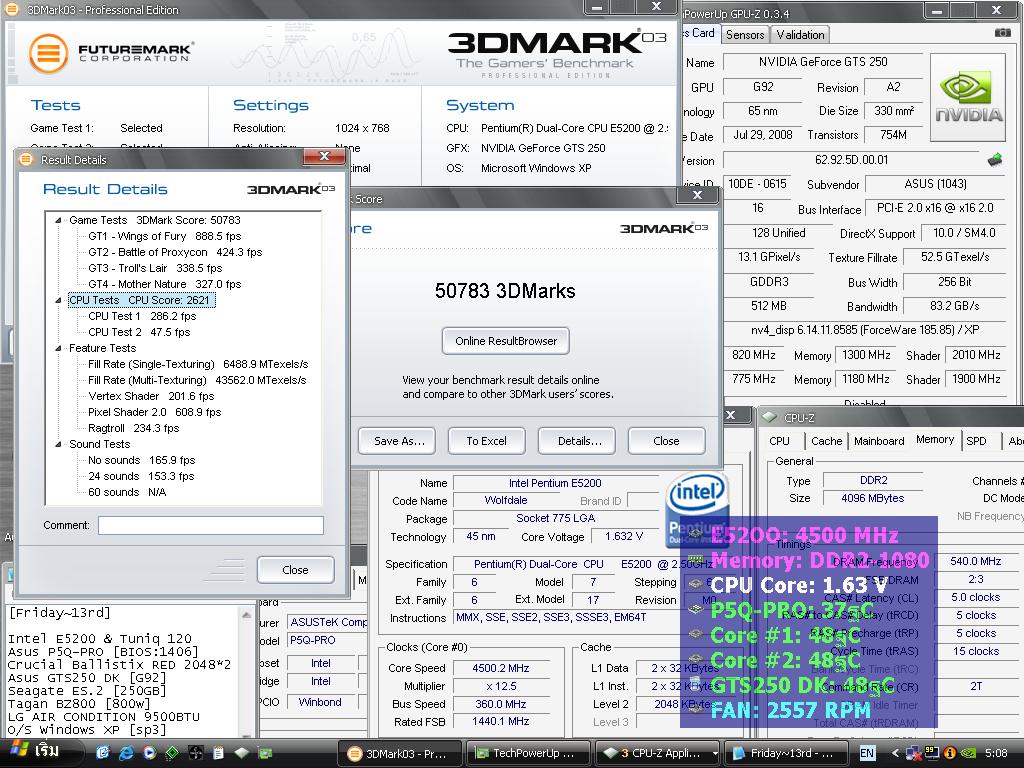Click GPU name field NVIDIA GeForce GTS 250
The image size is (1024, 768).
[823, 62]
